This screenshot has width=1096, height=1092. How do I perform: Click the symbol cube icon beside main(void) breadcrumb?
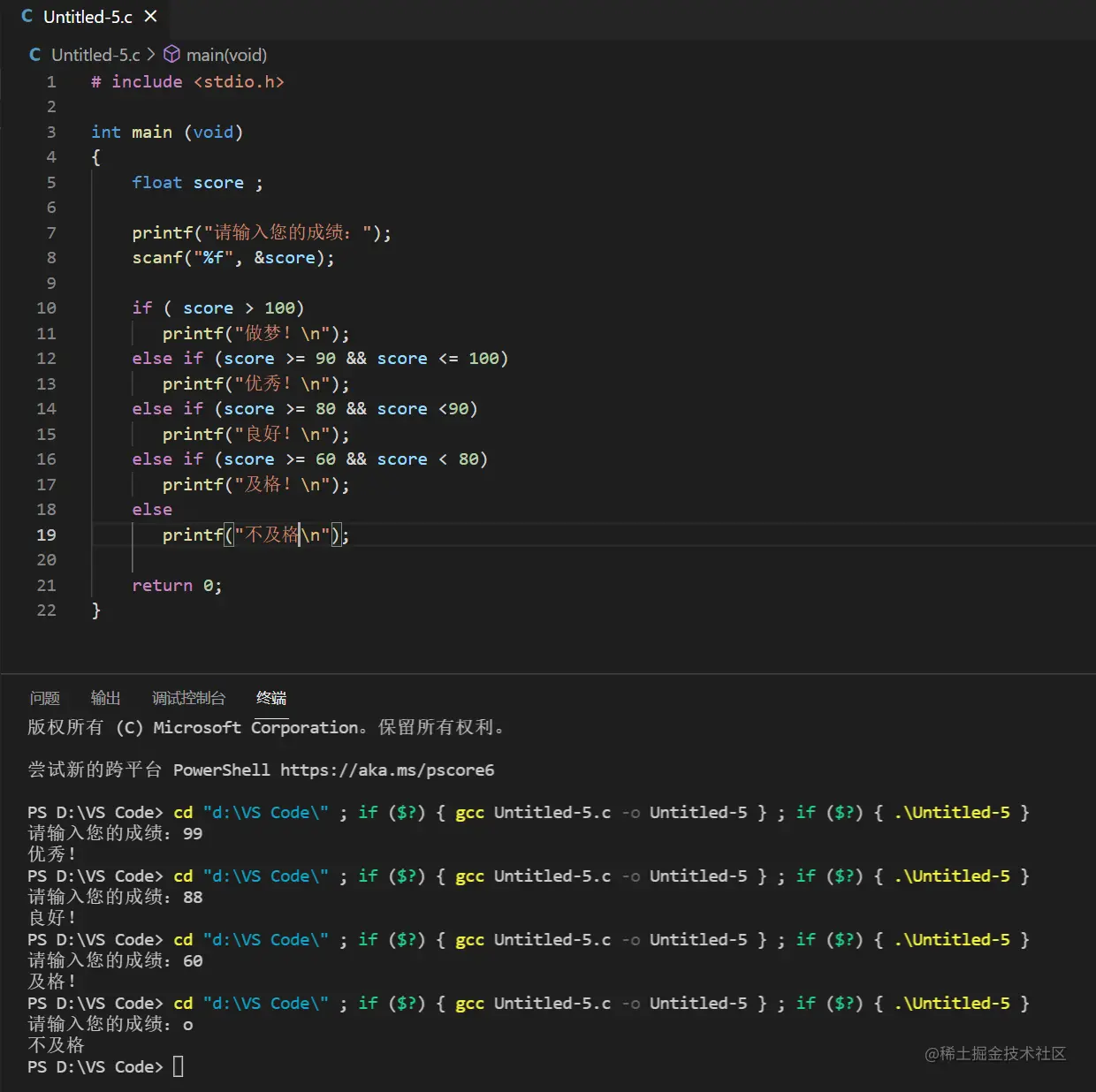(171, 54)
